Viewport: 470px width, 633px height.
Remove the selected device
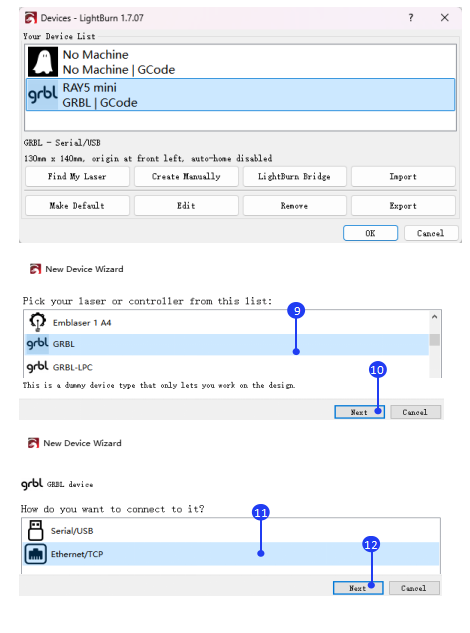[294, 205]
